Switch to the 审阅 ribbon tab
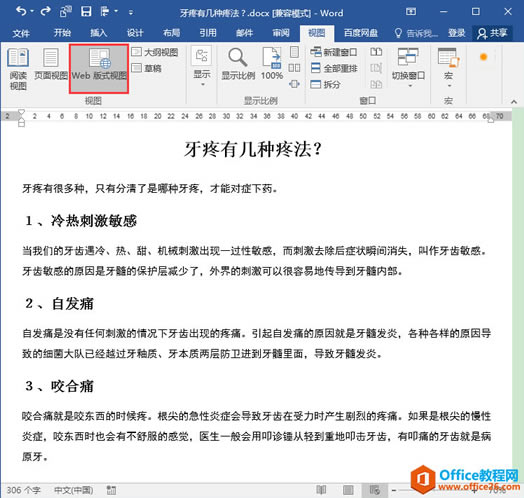The image size is (524, 498). 281,33
